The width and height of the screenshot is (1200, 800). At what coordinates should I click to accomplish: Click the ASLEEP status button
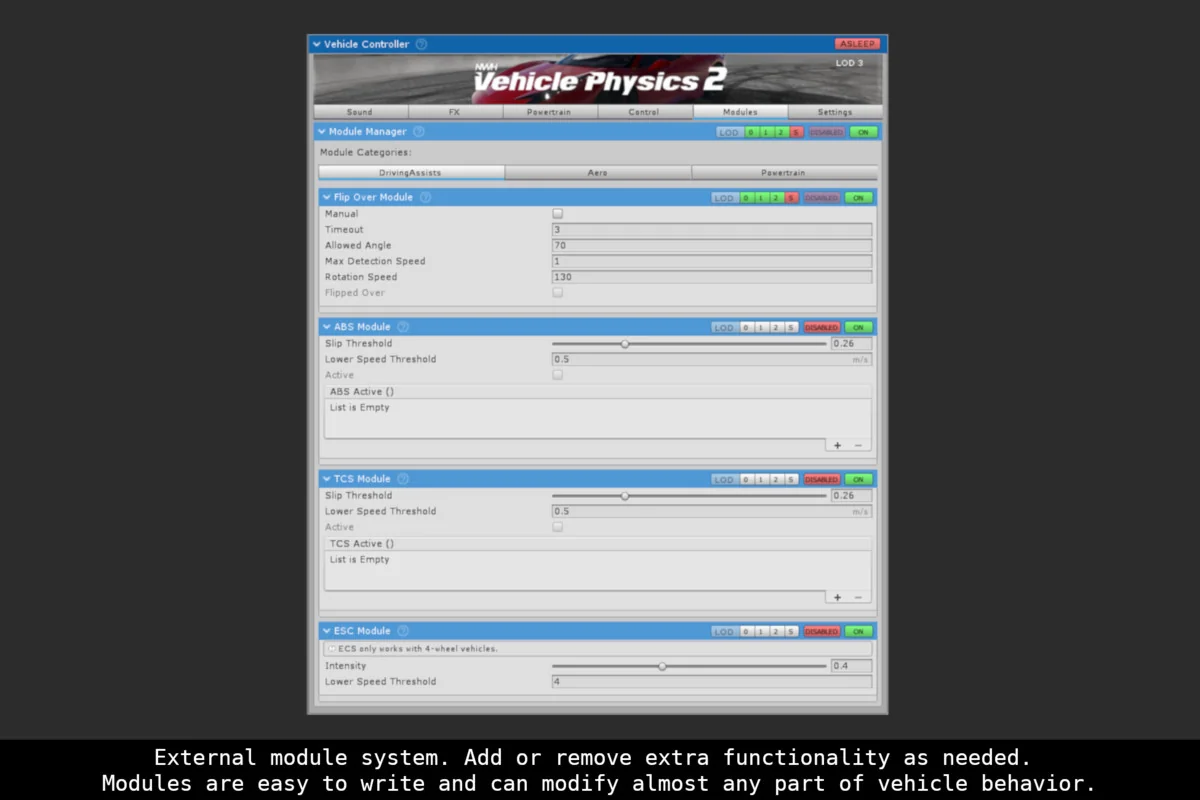tap(857, 44)
